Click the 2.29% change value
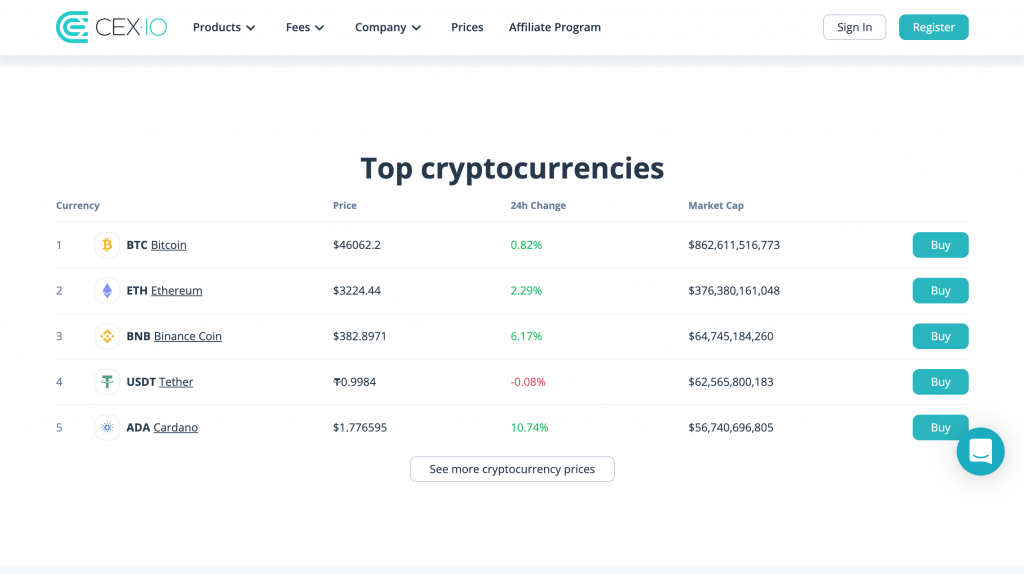 coord(526,291)
